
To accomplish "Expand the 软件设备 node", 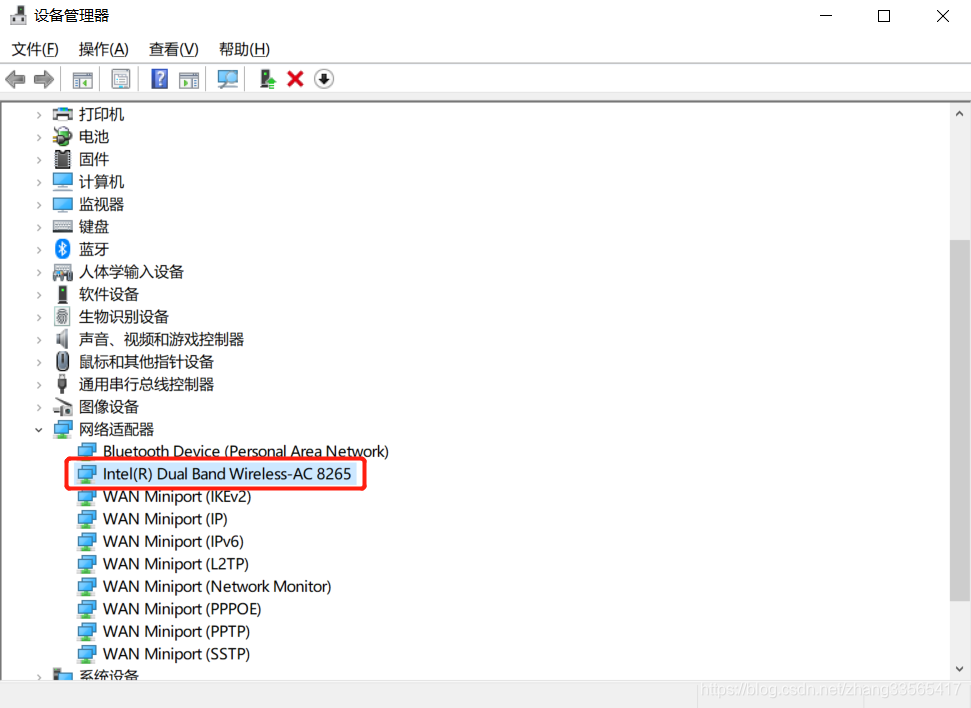I will pos(39,295).
